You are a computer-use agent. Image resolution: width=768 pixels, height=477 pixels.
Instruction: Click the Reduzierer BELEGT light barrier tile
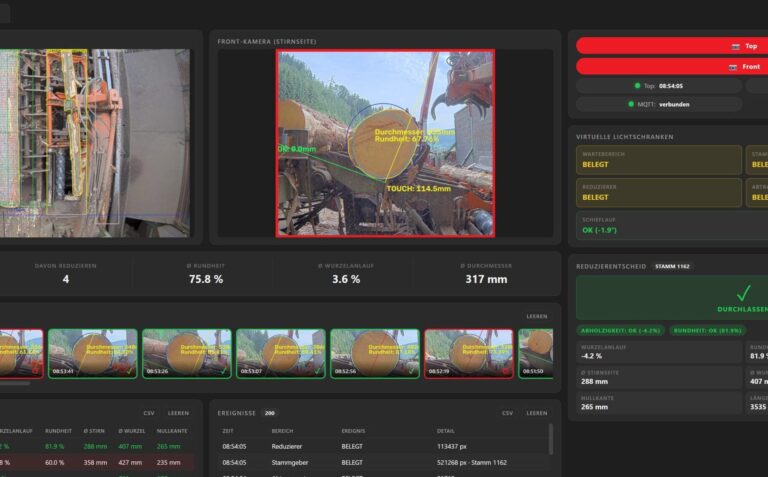[x=659, y=192]
